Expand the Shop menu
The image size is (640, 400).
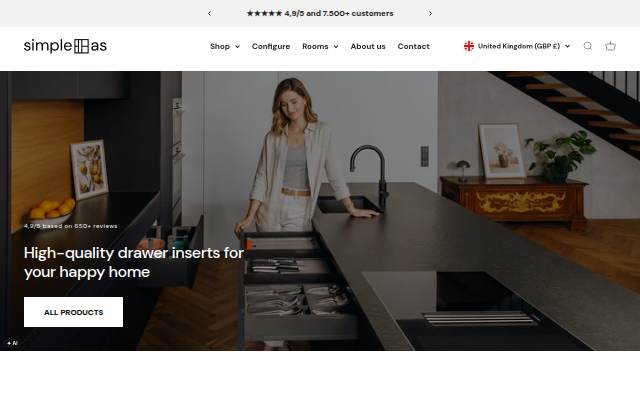[225, 47]
